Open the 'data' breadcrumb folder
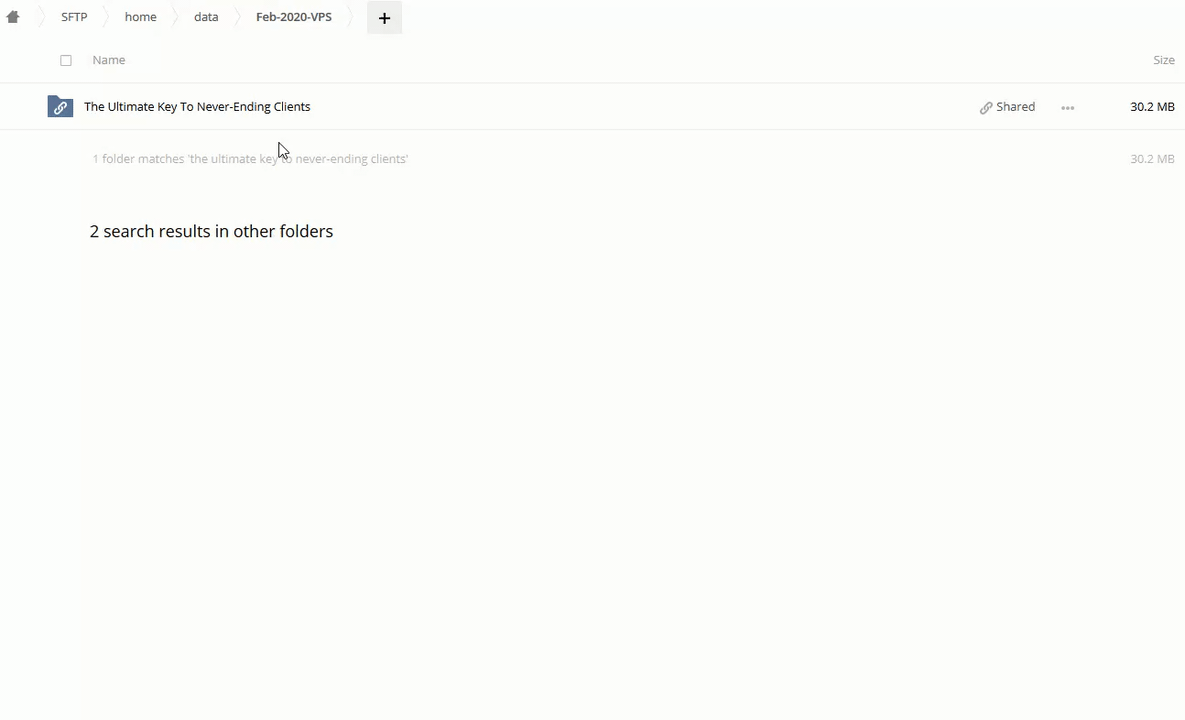The width and height of the screenshot is (1185, 720). tap(206, 17)
